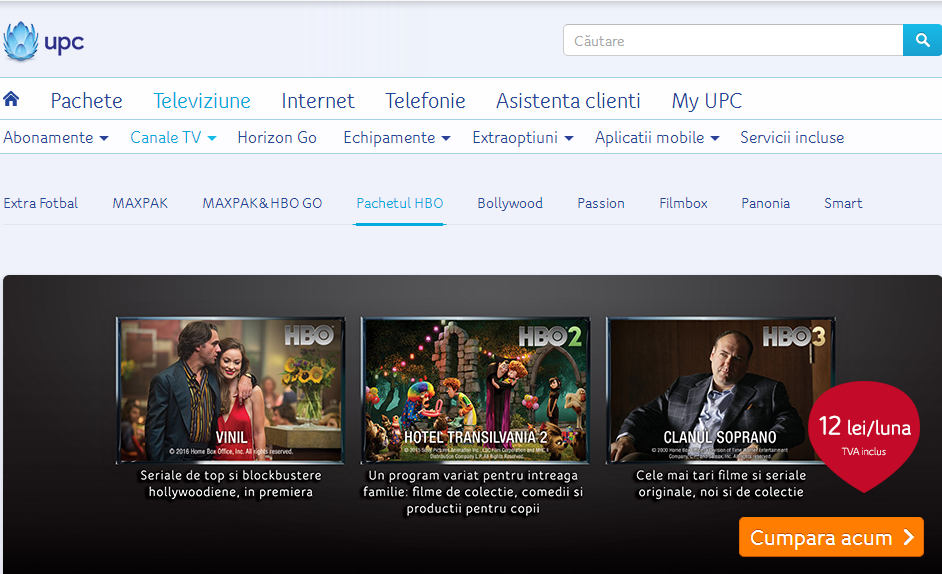Switch to the Extra Fotbal tab
The width and height of the screenshot is (942, 574).
41,203
